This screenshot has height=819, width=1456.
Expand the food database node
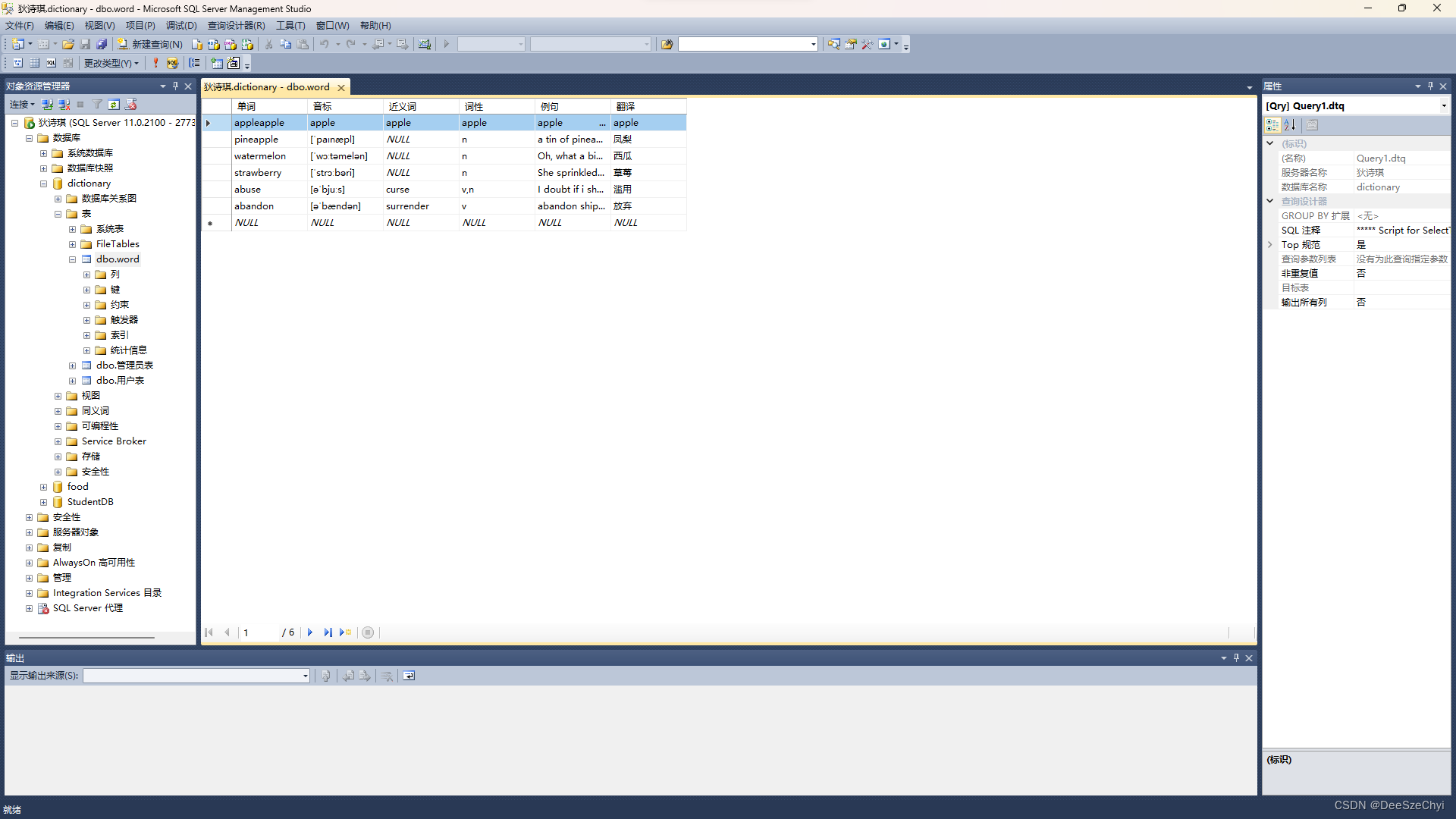click(x=43, y=486)
